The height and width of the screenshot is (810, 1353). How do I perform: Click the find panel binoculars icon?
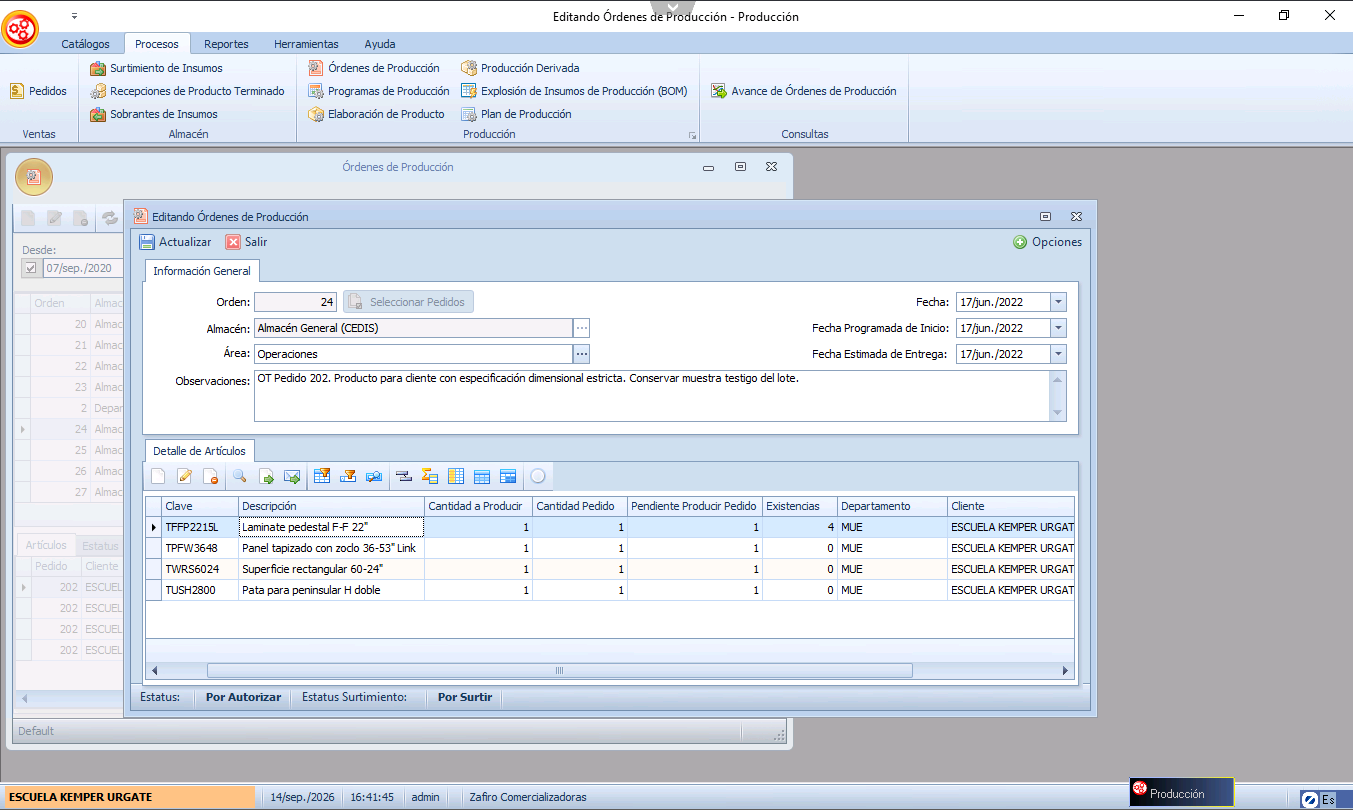[x=374, y=477]
